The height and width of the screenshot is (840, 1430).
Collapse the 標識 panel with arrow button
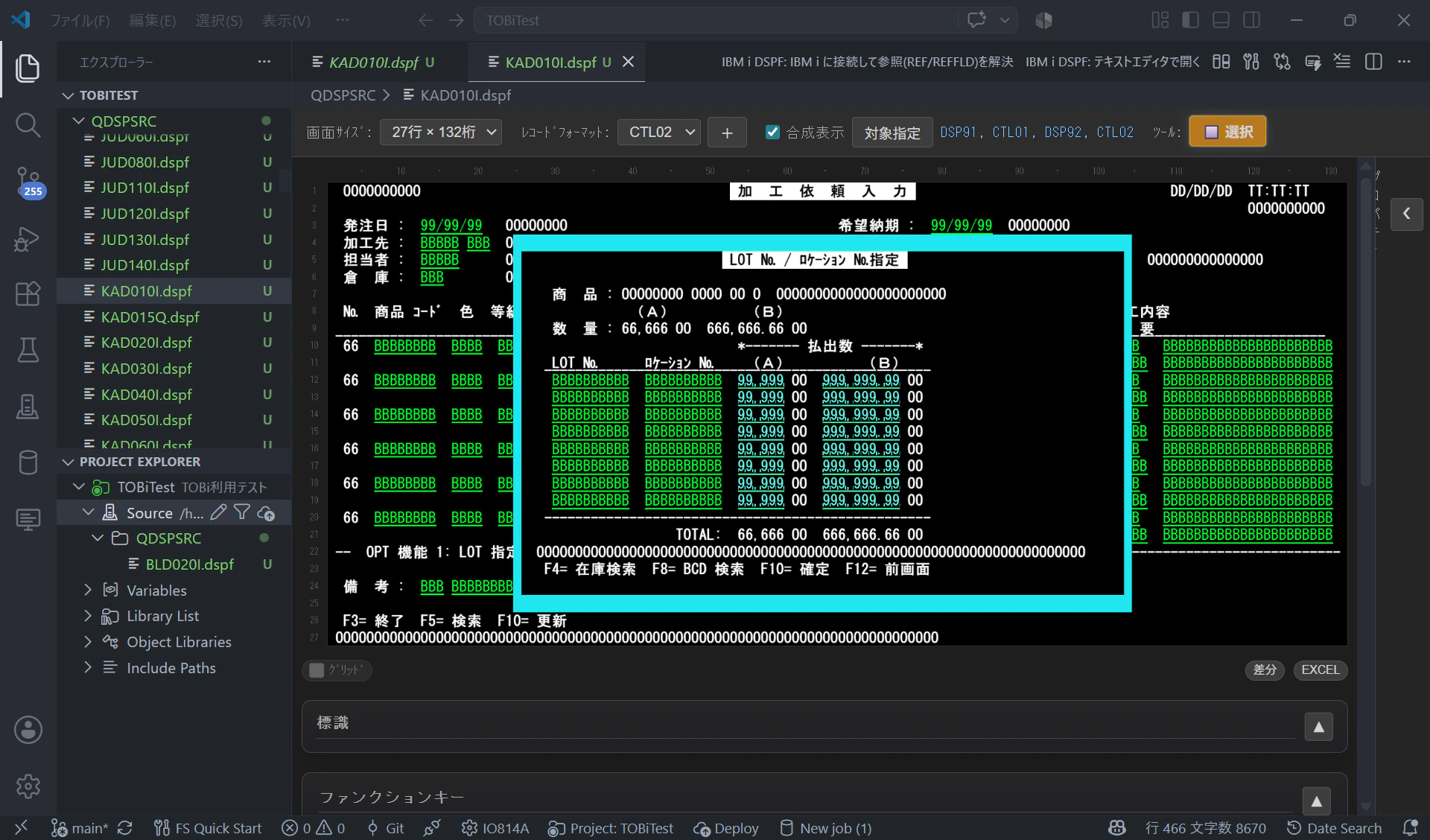coord(1318,727)
